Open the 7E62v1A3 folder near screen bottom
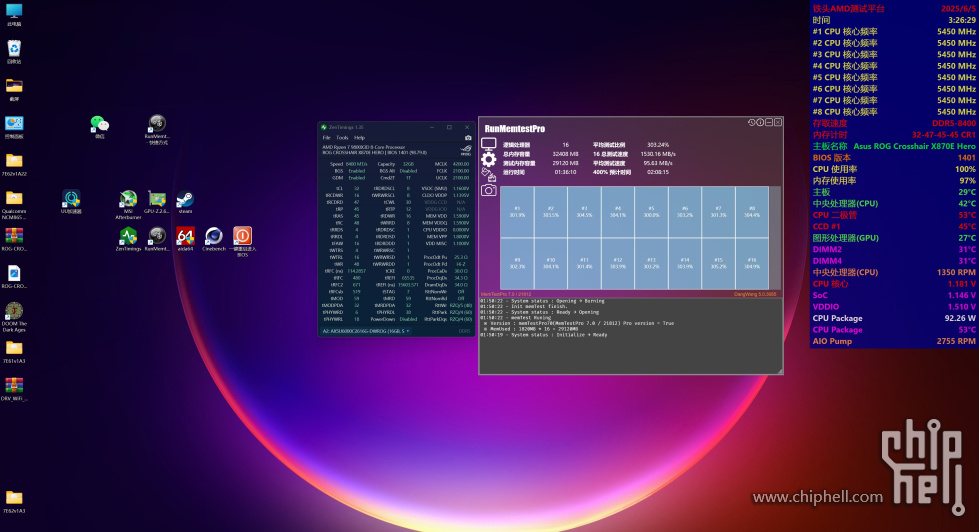Screen dimensions: 979x532 [x=14, y=499]
